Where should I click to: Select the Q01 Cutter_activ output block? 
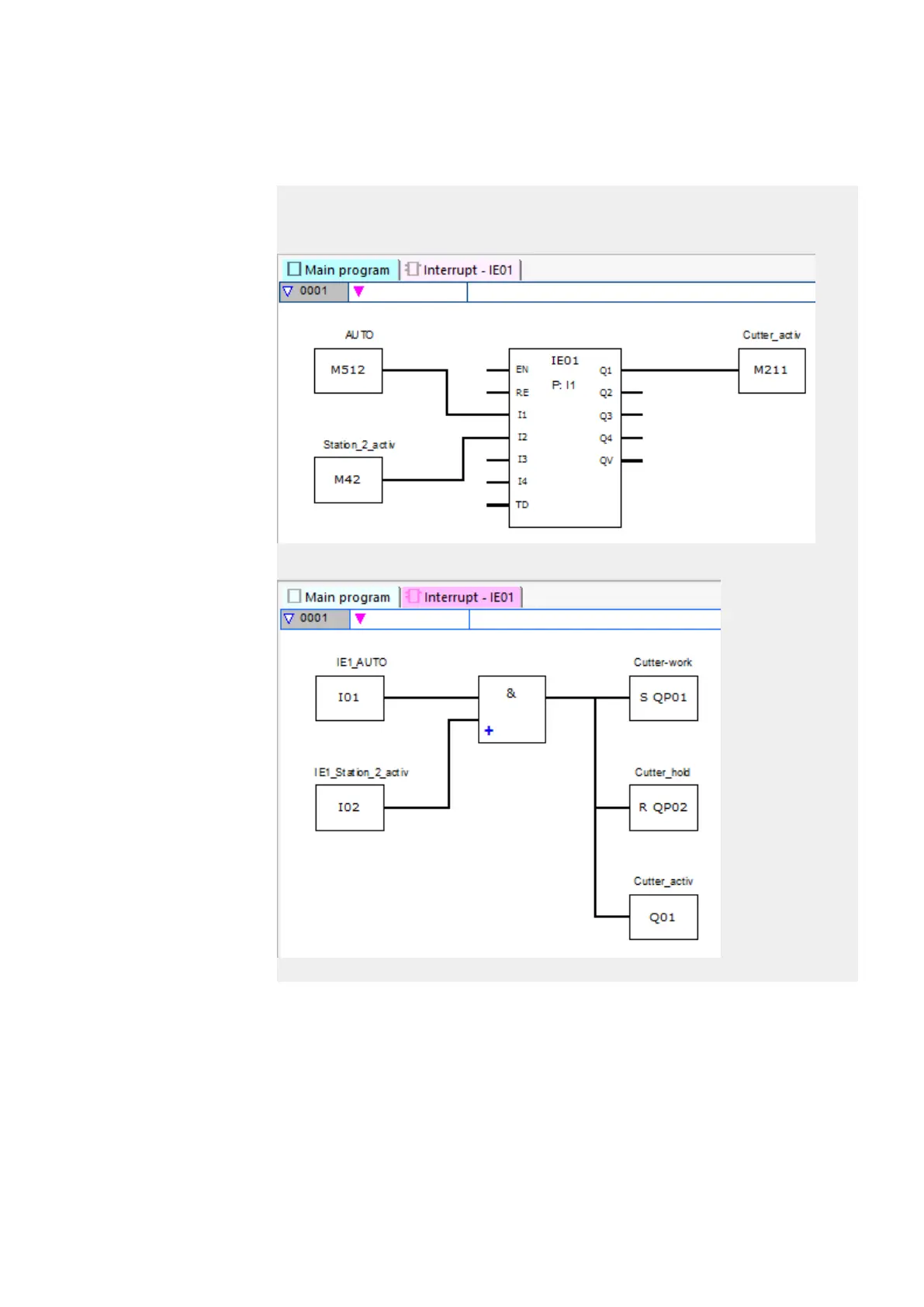663,917
